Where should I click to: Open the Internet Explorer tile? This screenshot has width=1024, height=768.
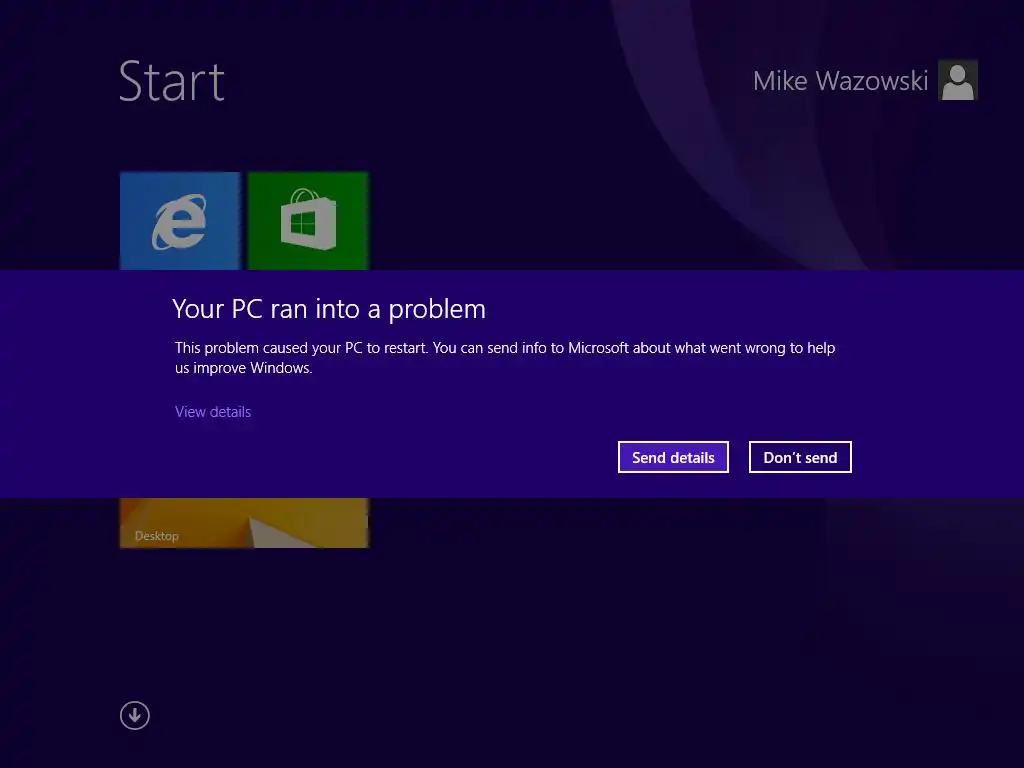180,221
